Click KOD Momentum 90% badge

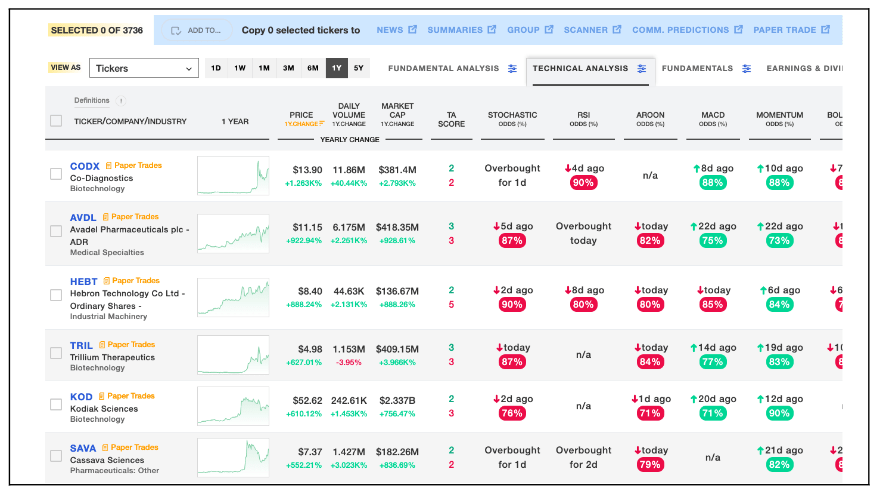point(779,413)
